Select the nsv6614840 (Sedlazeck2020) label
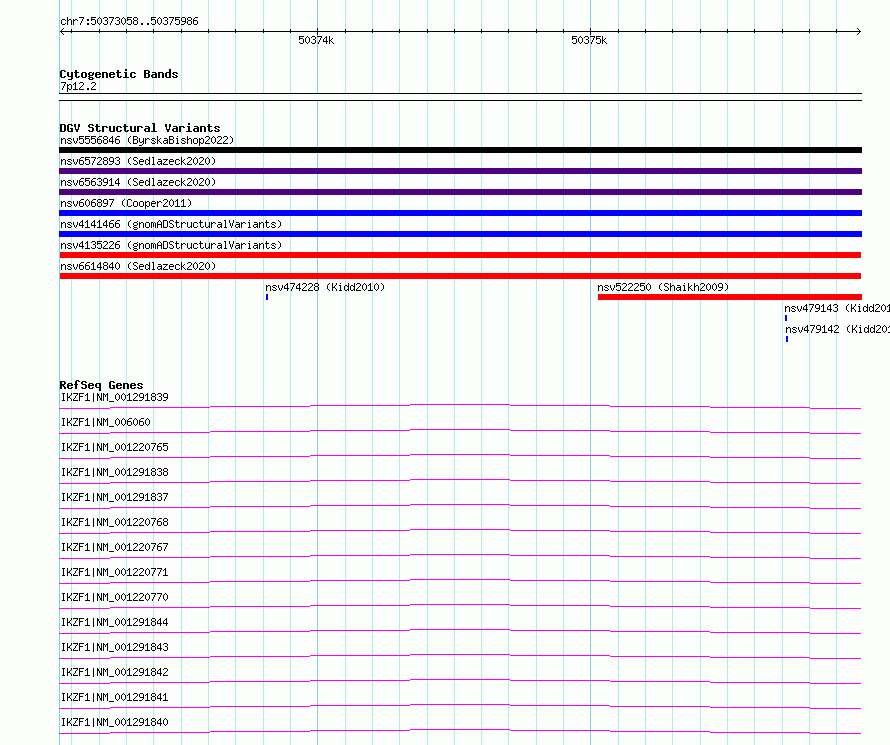890x745 pixels. [x=138, y=266]
